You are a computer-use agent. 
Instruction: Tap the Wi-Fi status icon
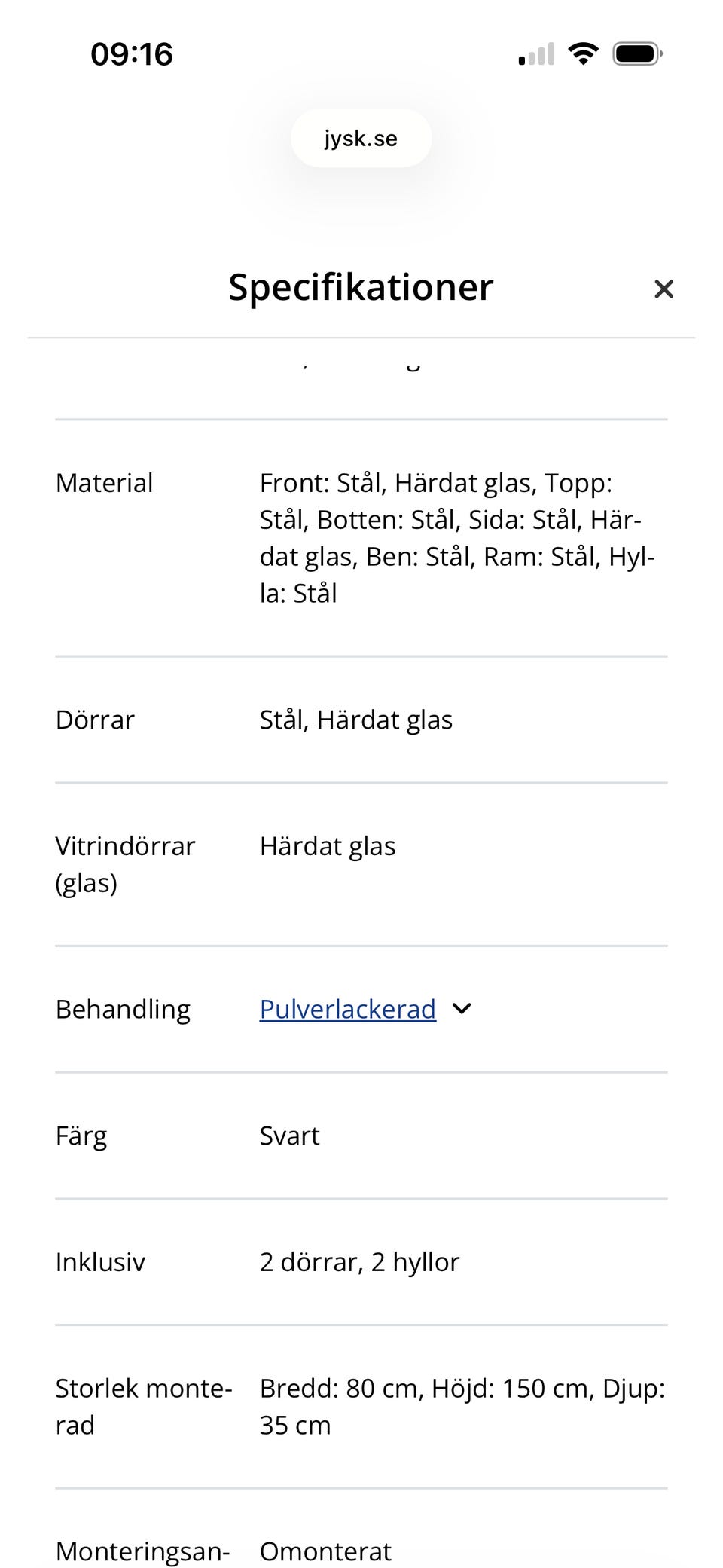pyautogui.click(x=583, y=54)
